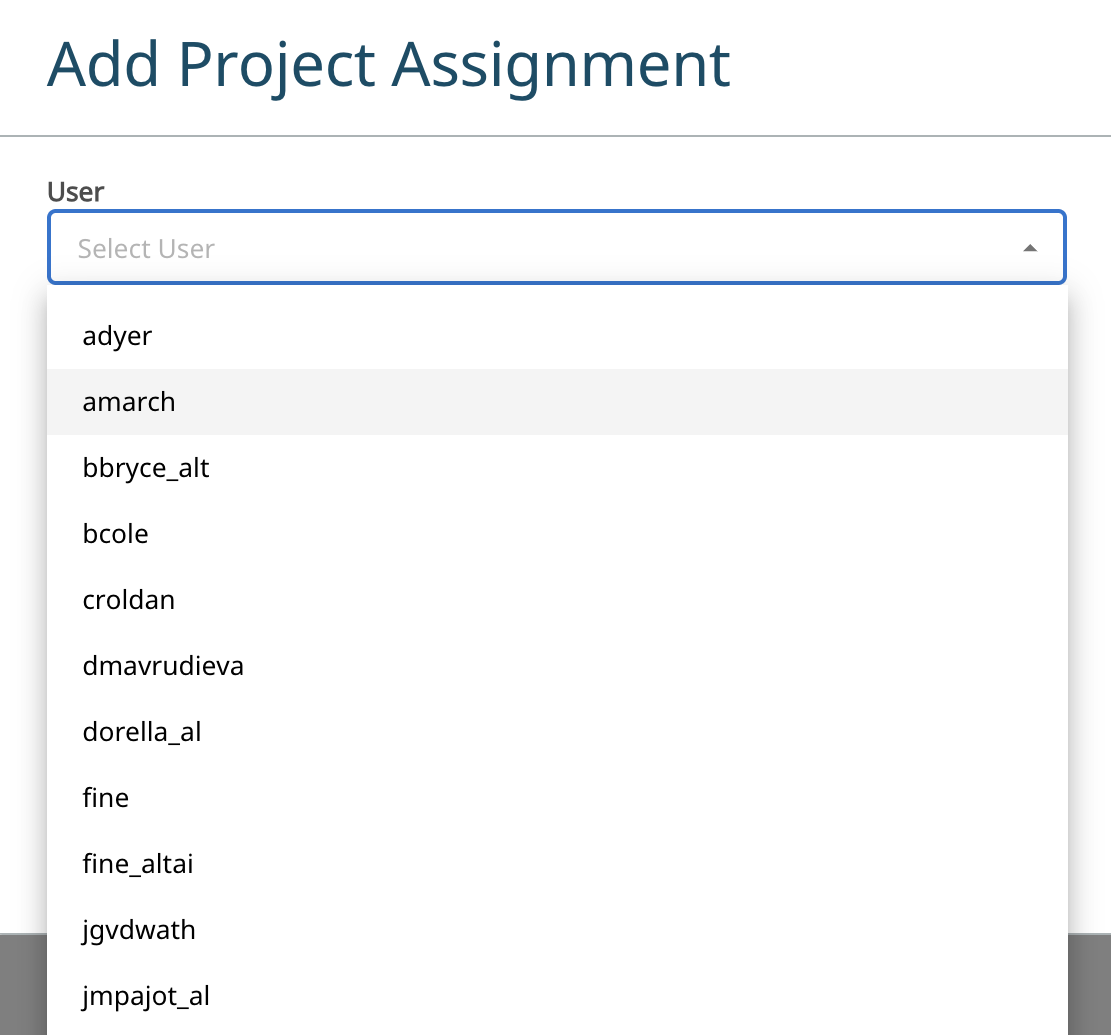Choose fine_altai in the user list
Screen dimensions: 1111x1035
coord(138,864)
